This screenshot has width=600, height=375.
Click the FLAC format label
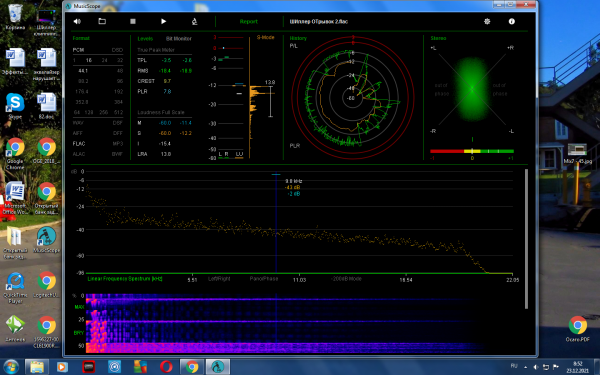click(79, 144)
